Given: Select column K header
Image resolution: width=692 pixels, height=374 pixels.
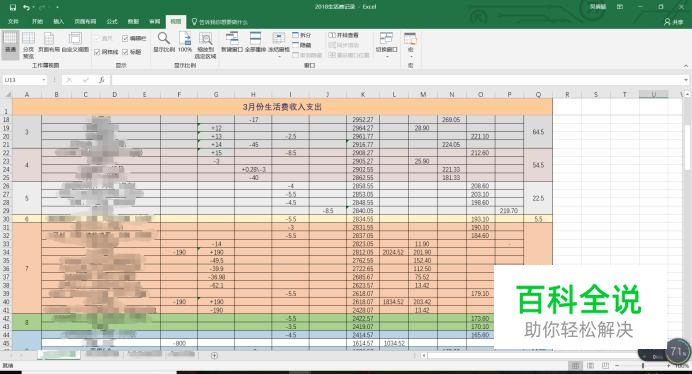Looking at the screenshot, I should 363,94.
